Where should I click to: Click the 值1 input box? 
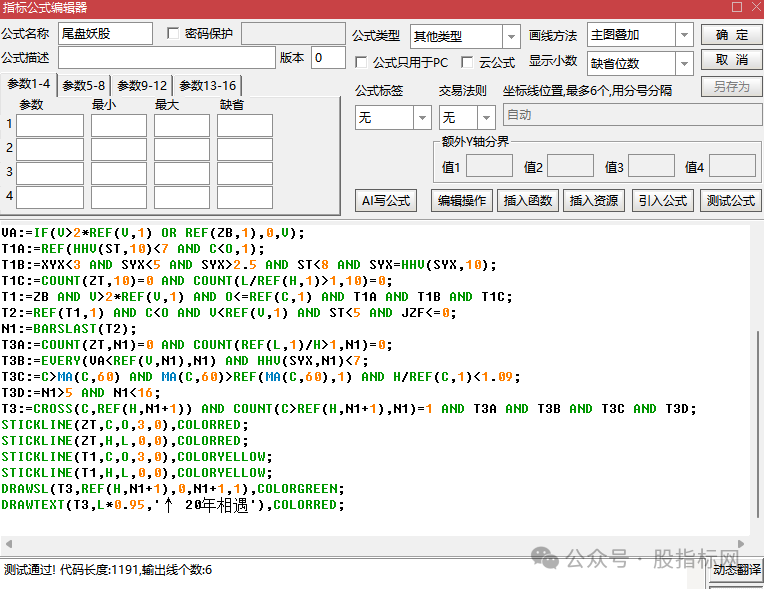pos(489,167)
